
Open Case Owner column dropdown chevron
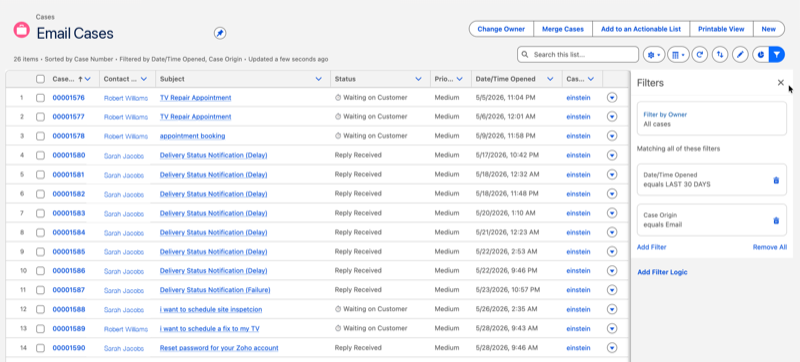(x=591, y=79)
